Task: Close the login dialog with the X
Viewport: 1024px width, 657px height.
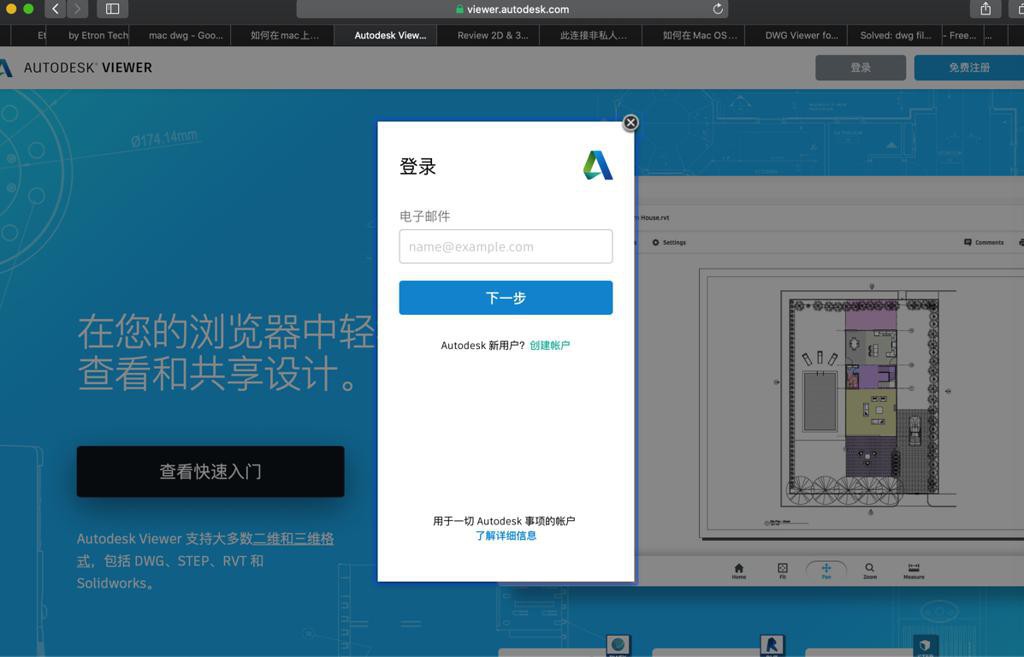Action: (630, 123)
